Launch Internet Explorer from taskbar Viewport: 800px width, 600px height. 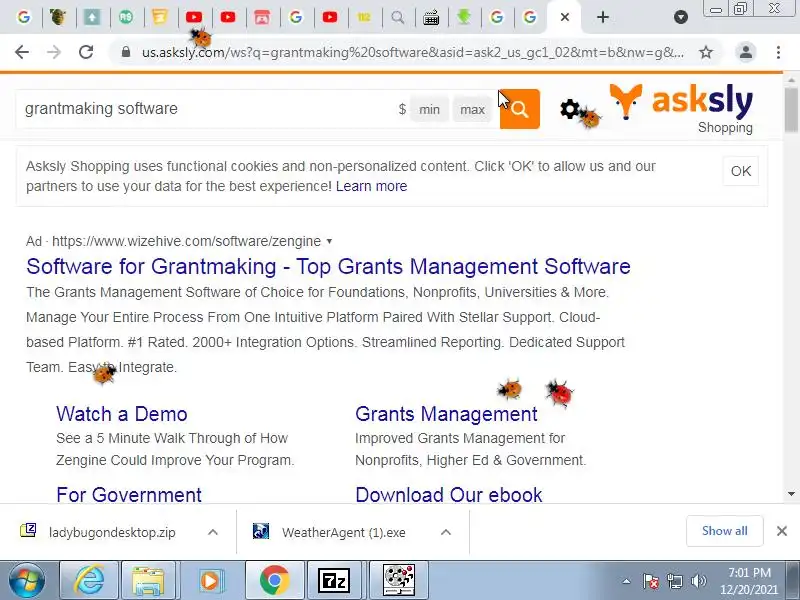point(89,580)
